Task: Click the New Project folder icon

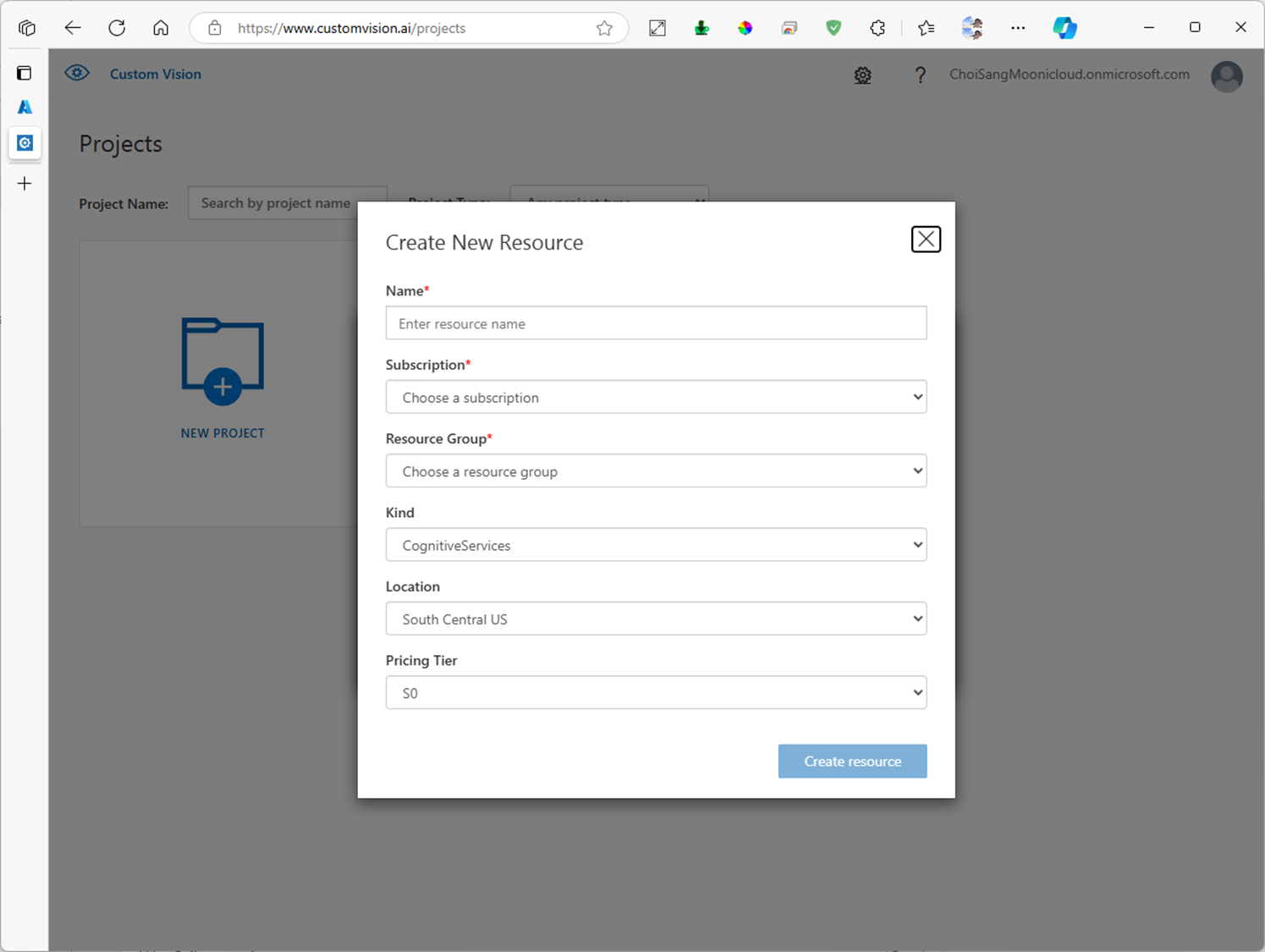Action: [223, 360]
